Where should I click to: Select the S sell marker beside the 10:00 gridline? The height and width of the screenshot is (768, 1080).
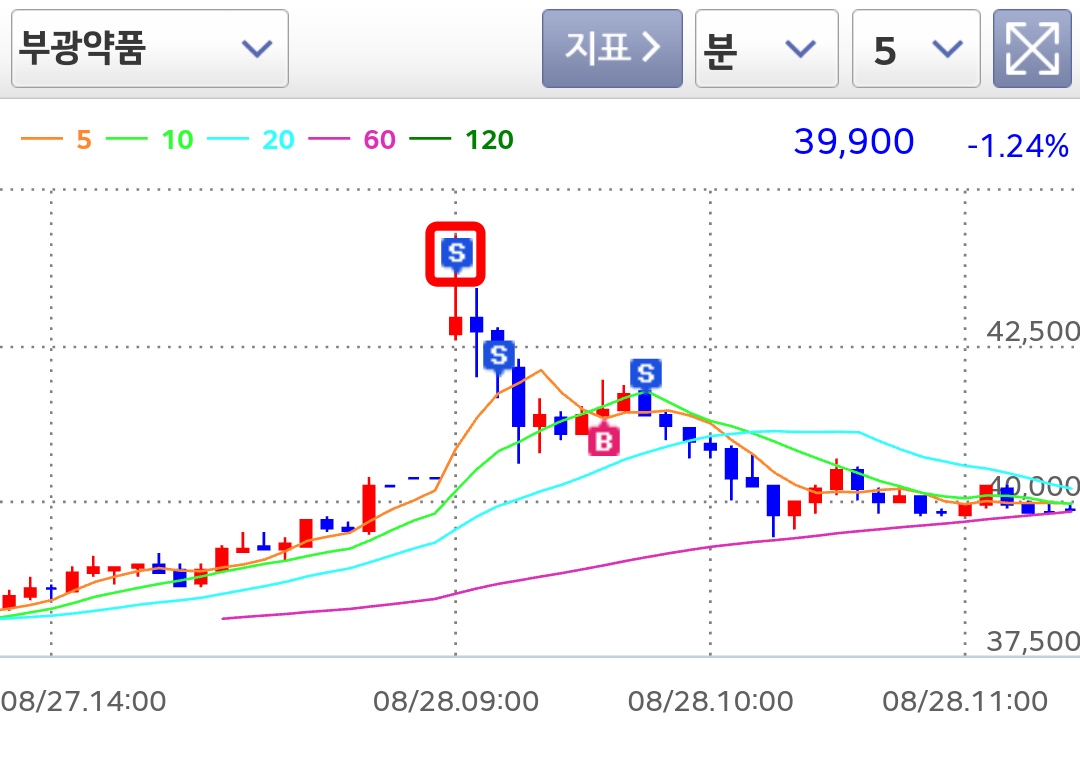[645, 375]
